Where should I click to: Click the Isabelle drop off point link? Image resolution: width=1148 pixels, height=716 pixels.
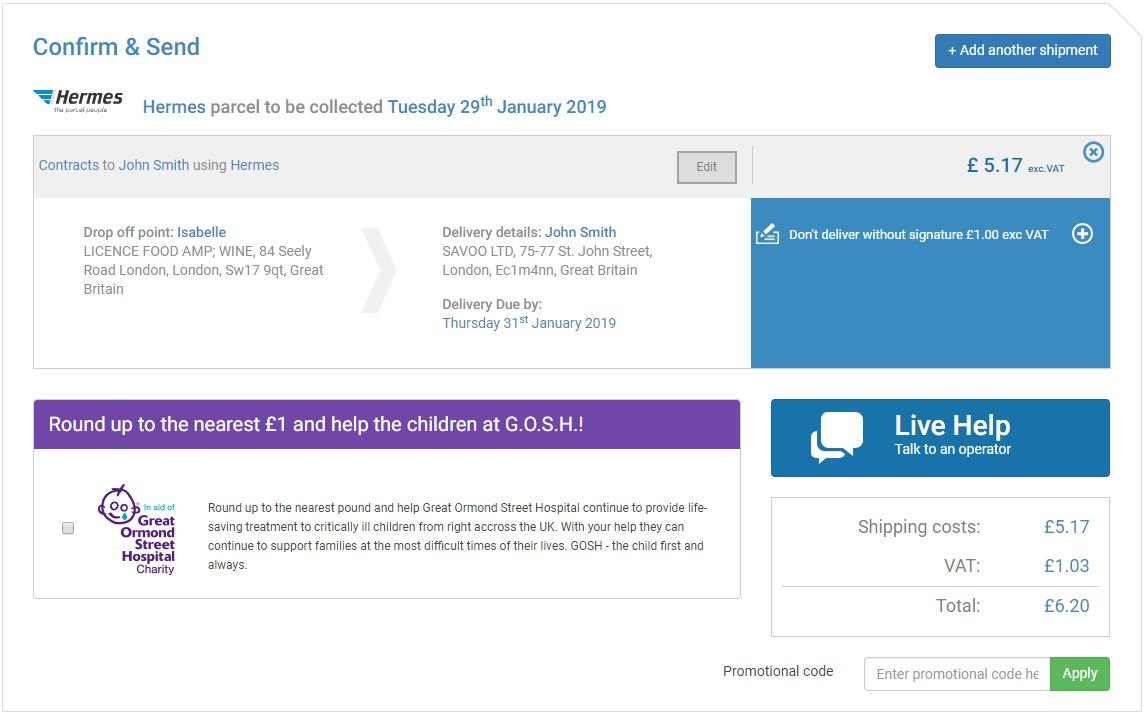(x=200, y=231)
